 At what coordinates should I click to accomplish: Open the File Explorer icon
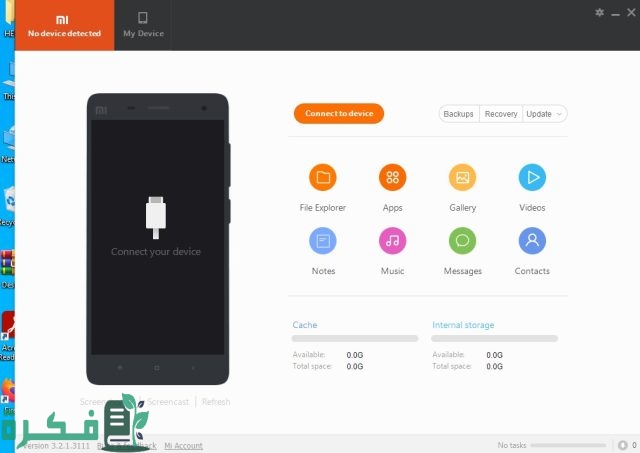coord(322,178)
